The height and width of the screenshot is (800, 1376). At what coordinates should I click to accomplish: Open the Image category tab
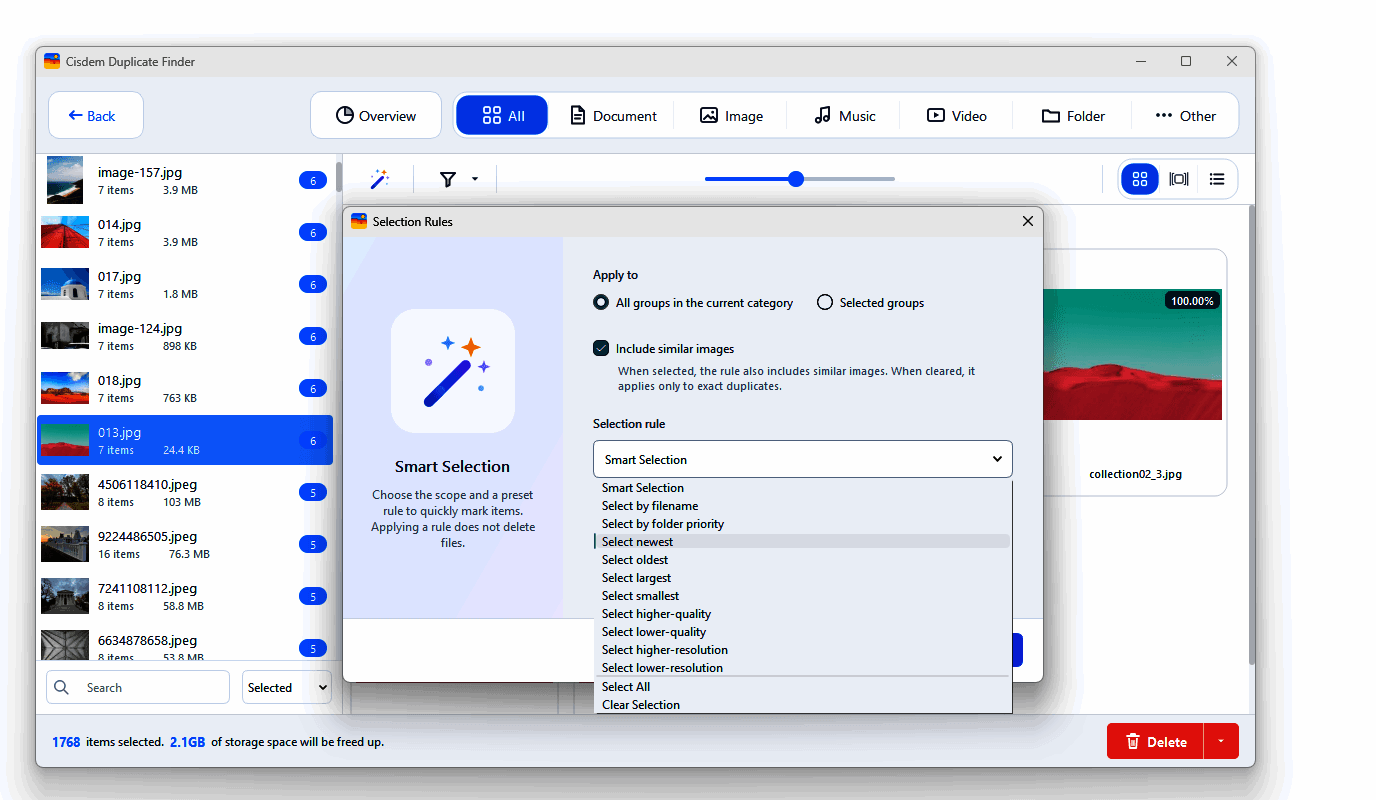(x=731, y=116)
